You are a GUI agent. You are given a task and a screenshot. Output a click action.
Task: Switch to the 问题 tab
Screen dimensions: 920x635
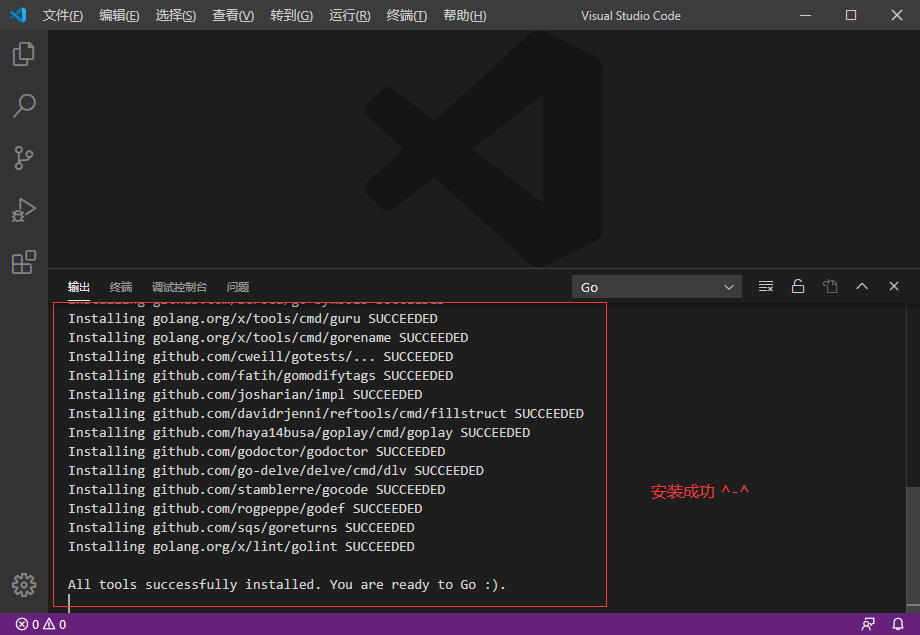click(237, 287)
